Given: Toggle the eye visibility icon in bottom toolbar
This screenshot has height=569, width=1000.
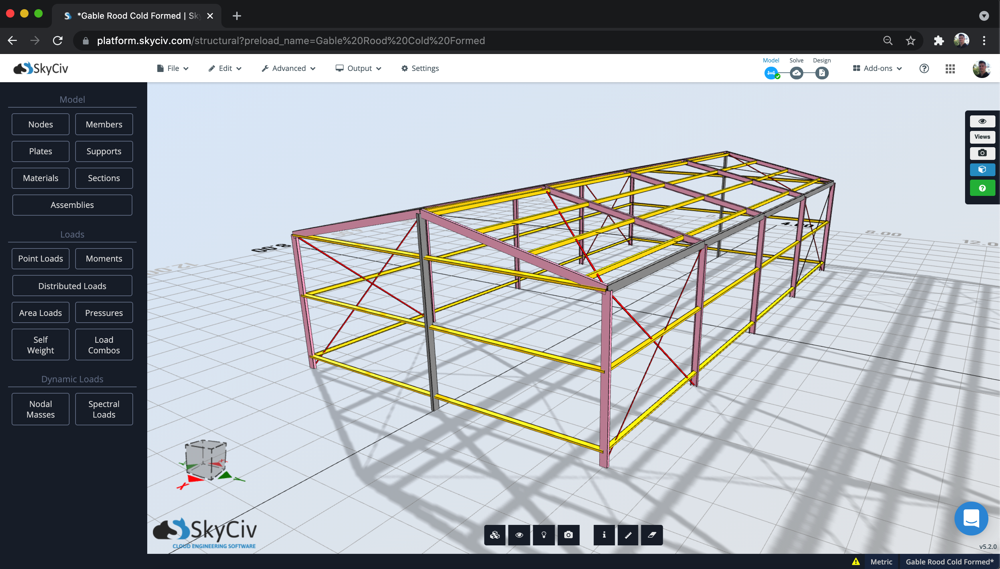Looking at the screenshot, I should tap(519, 535).
